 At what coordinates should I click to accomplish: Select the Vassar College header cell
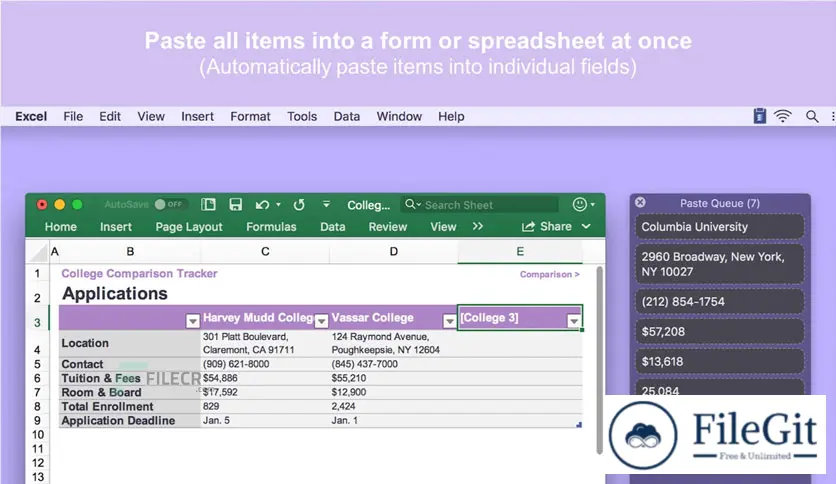(x=393, y=318)
